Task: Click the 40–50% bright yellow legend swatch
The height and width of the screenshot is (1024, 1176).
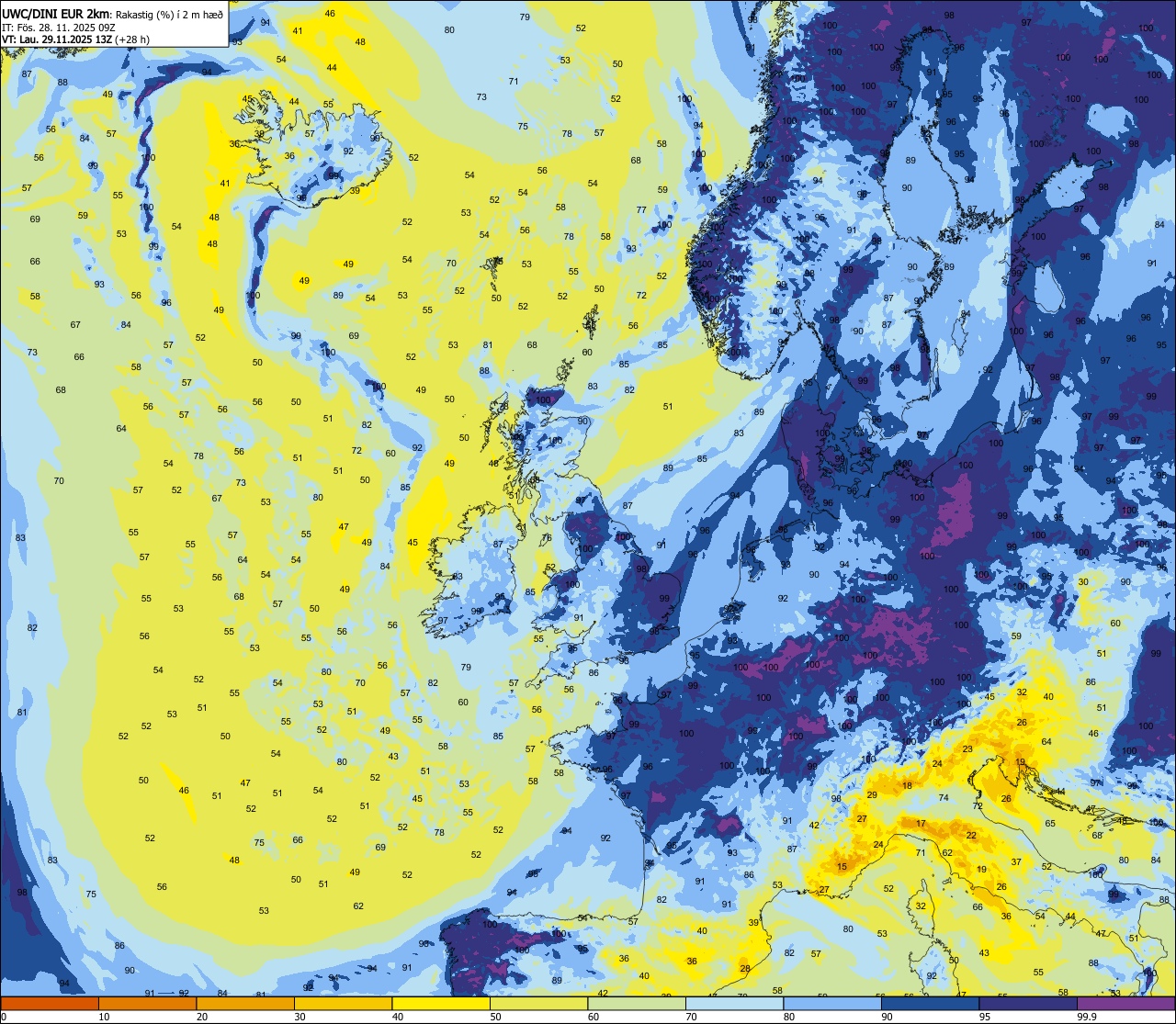Action: click(x=441, y=1004)
